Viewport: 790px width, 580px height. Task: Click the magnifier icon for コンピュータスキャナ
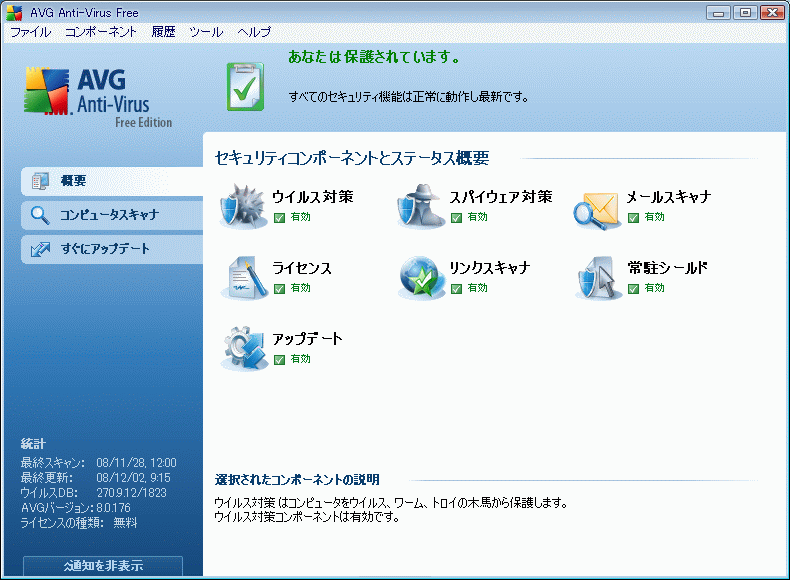coord(40,215)
